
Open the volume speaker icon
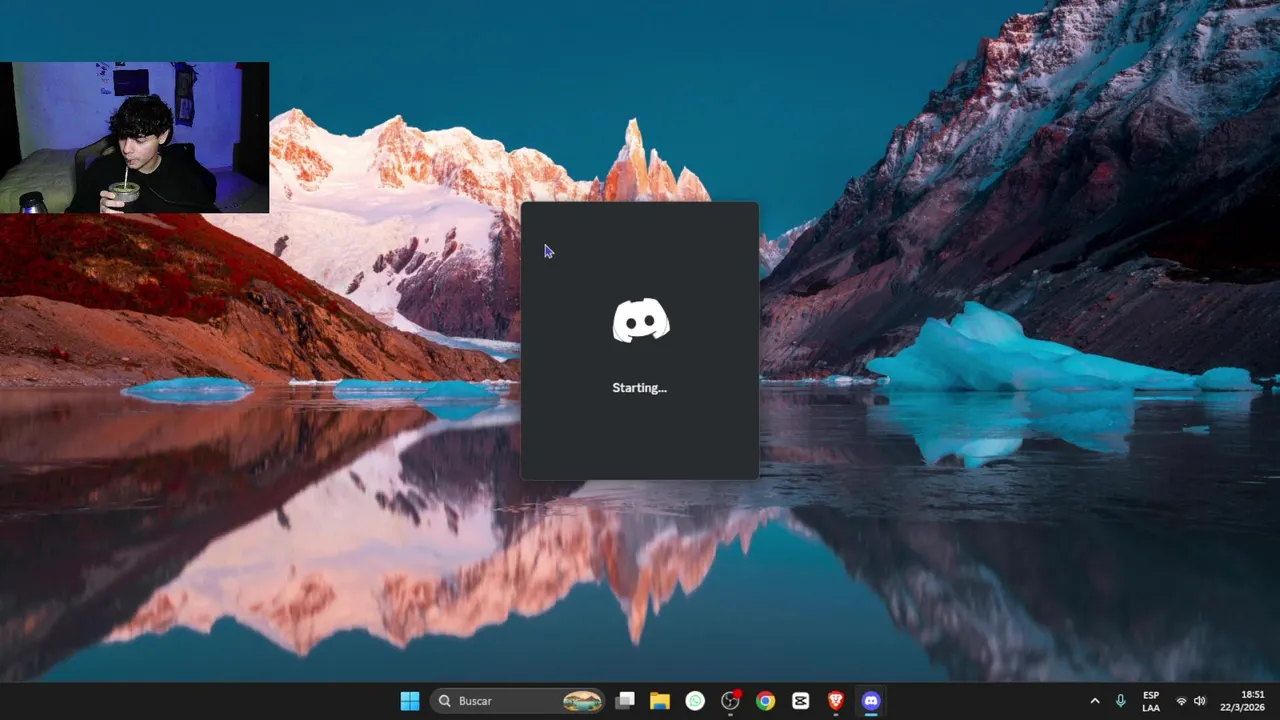point(1200,701)
